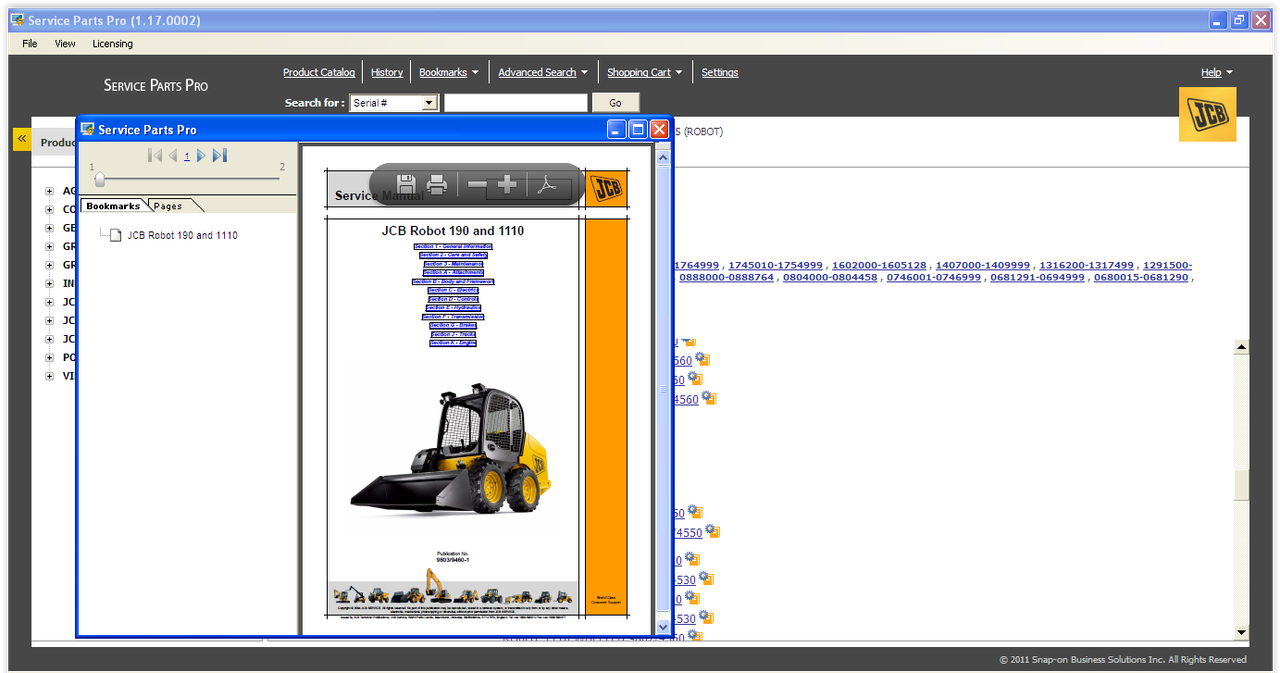Expand the IN tree node
The image size is (1280, 673).
[49, 284]
